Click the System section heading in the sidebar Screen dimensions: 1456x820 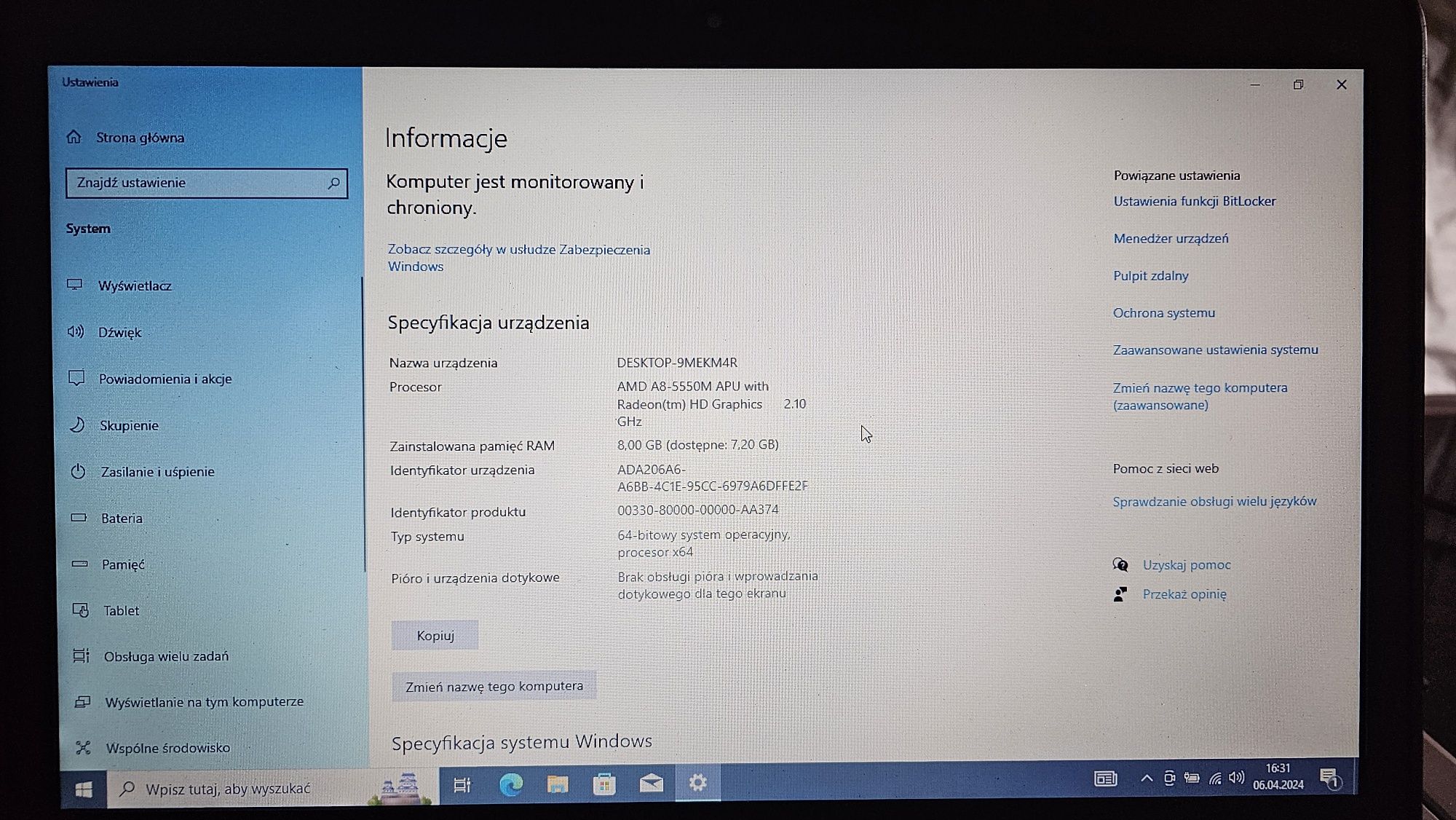pyautogui.click(x=88, y=229)
